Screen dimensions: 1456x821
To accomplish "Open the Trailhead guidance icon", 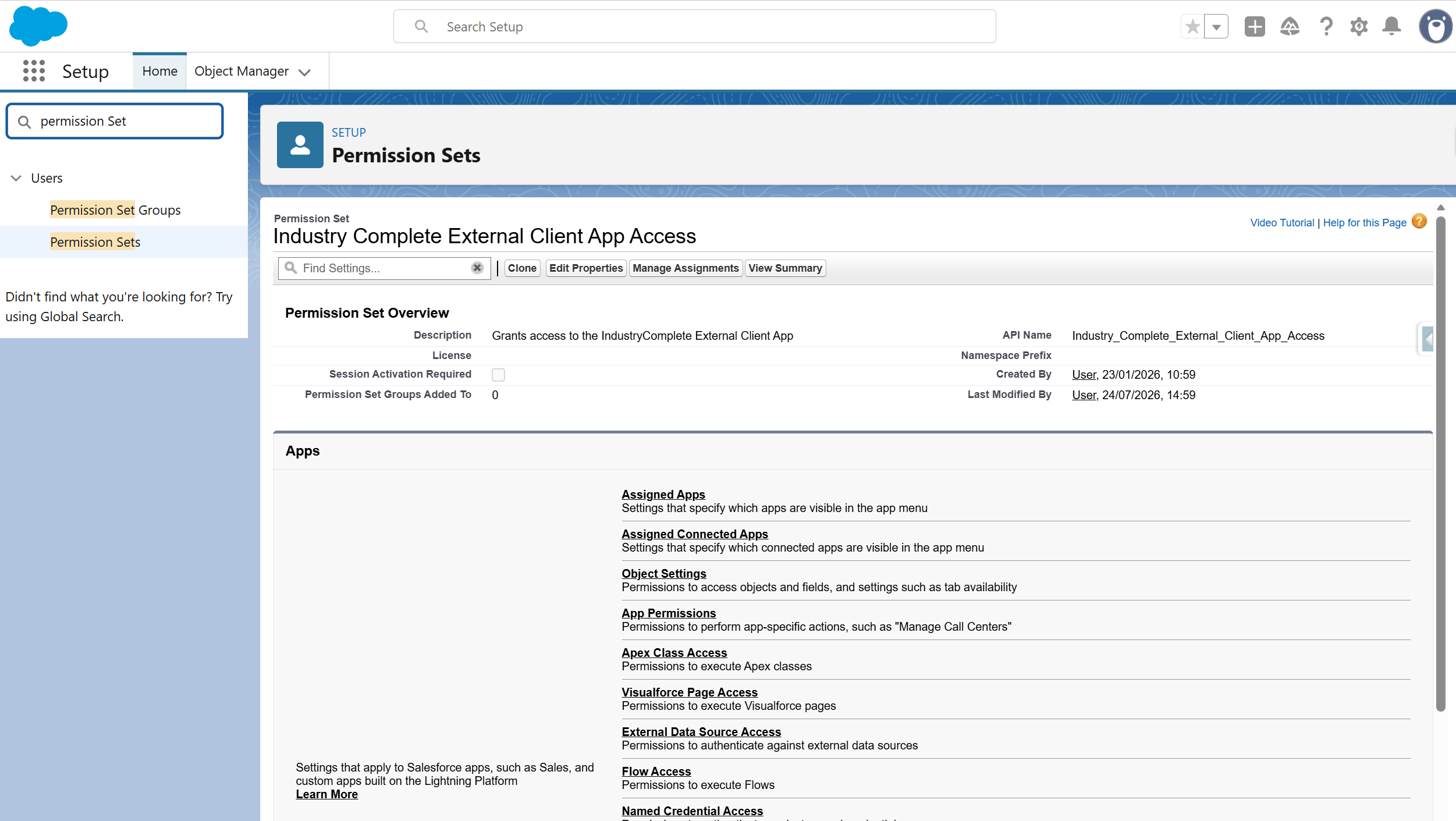I will tap(1290, 26).
